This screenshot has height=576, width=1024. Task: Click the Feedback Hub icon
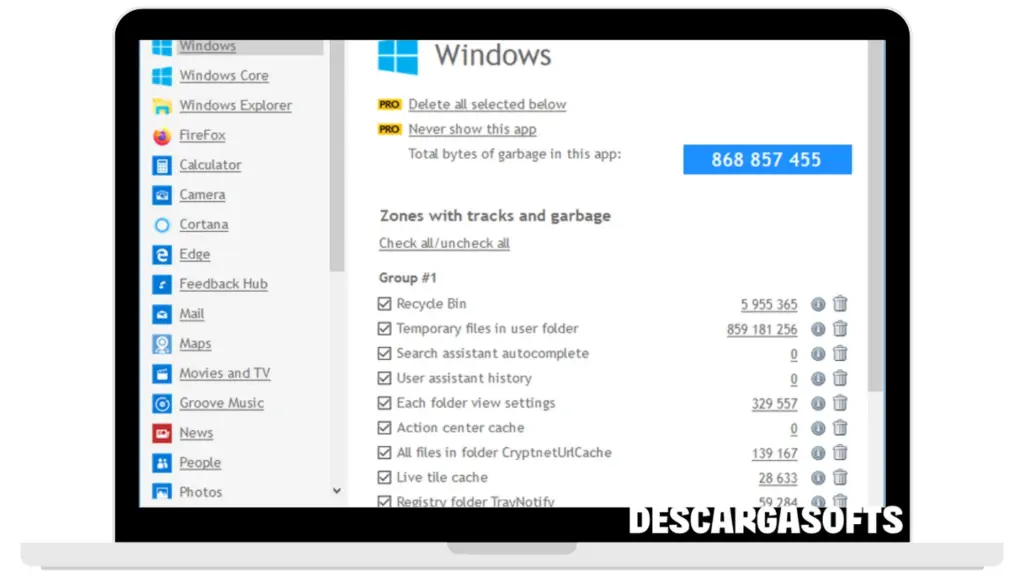coord(162,285)
